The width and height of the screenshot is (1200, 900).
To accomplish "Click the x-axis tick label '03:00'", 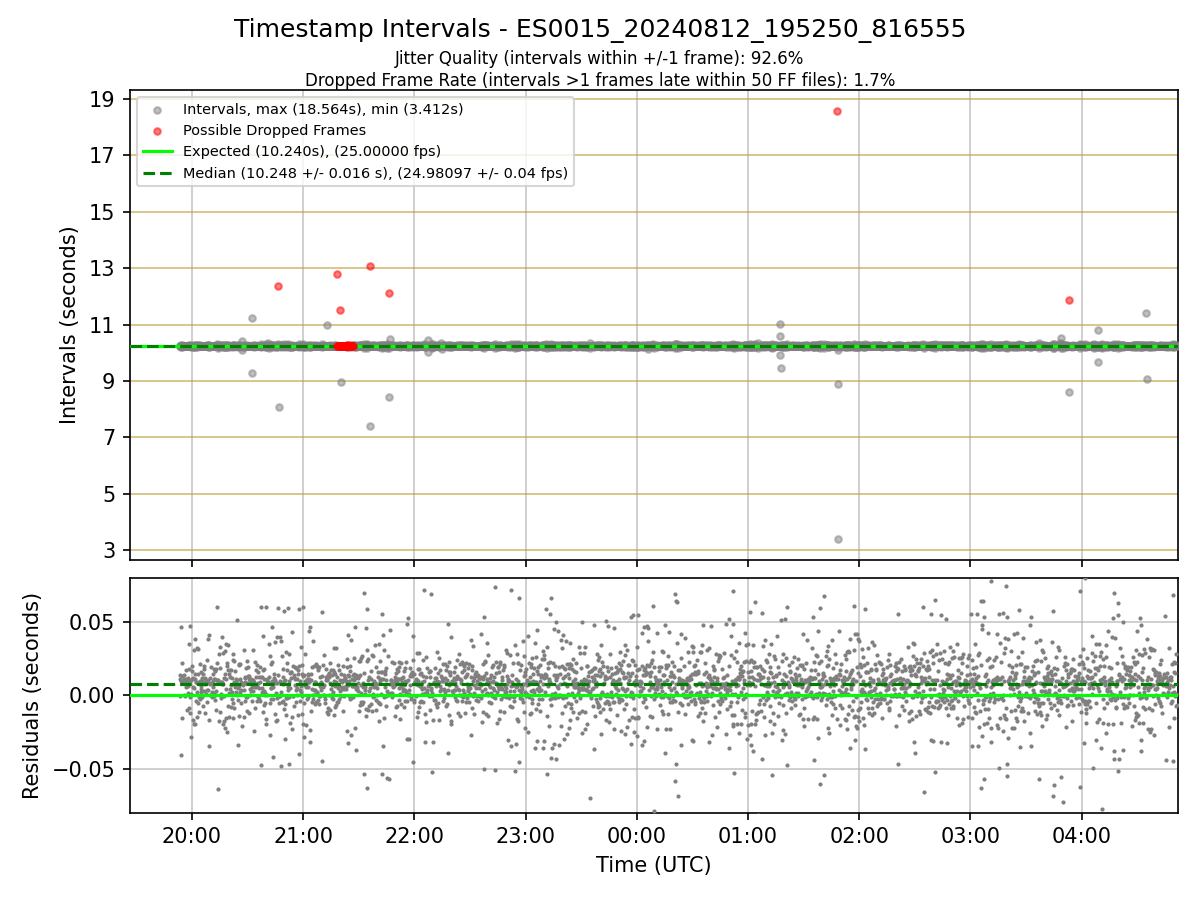I will click(x=970, y=833).
